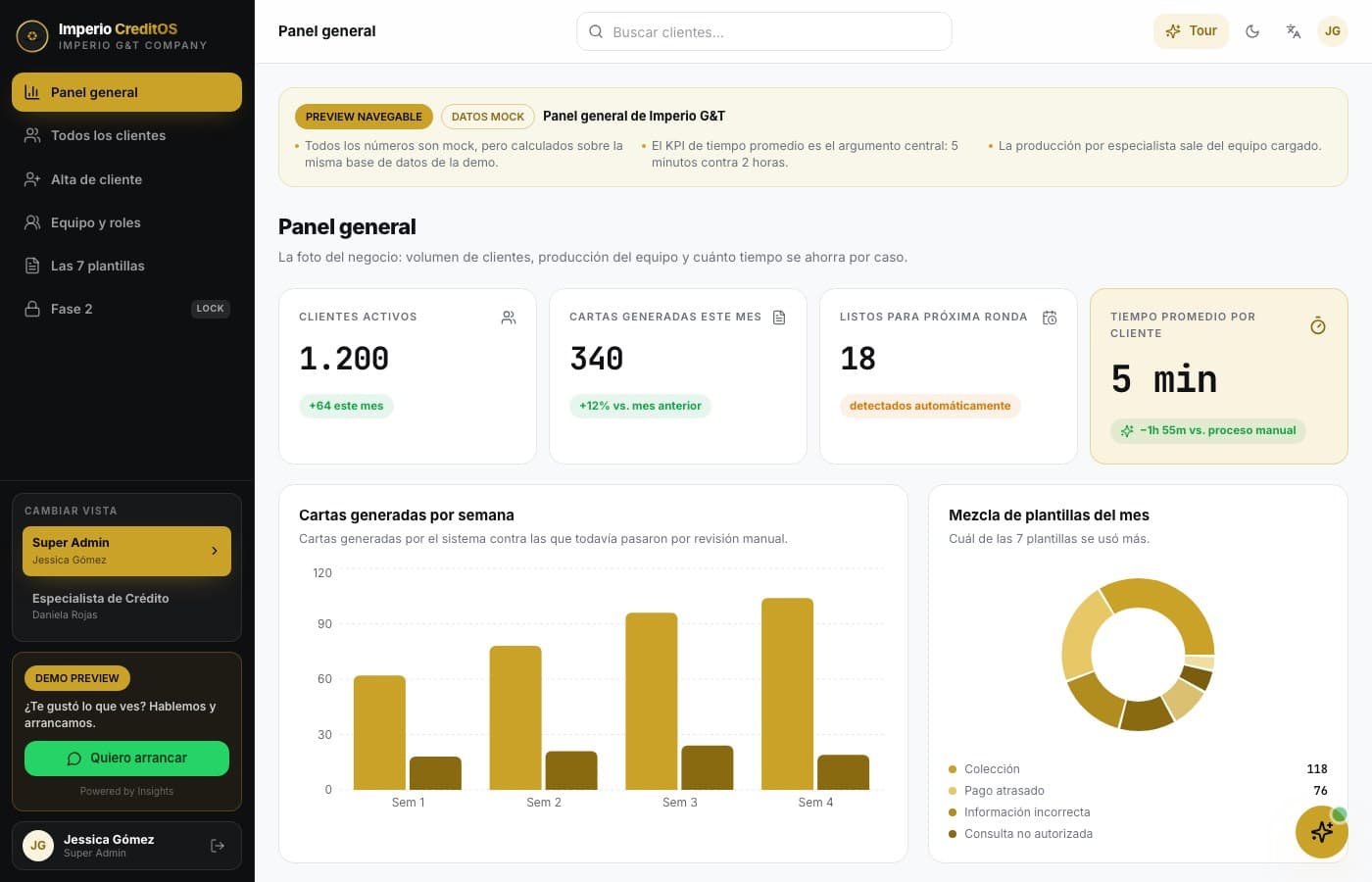Click the PREVIEW NAVEGABLE badge
Viewport: 1372px width, 882px height.
click(364, 117)
